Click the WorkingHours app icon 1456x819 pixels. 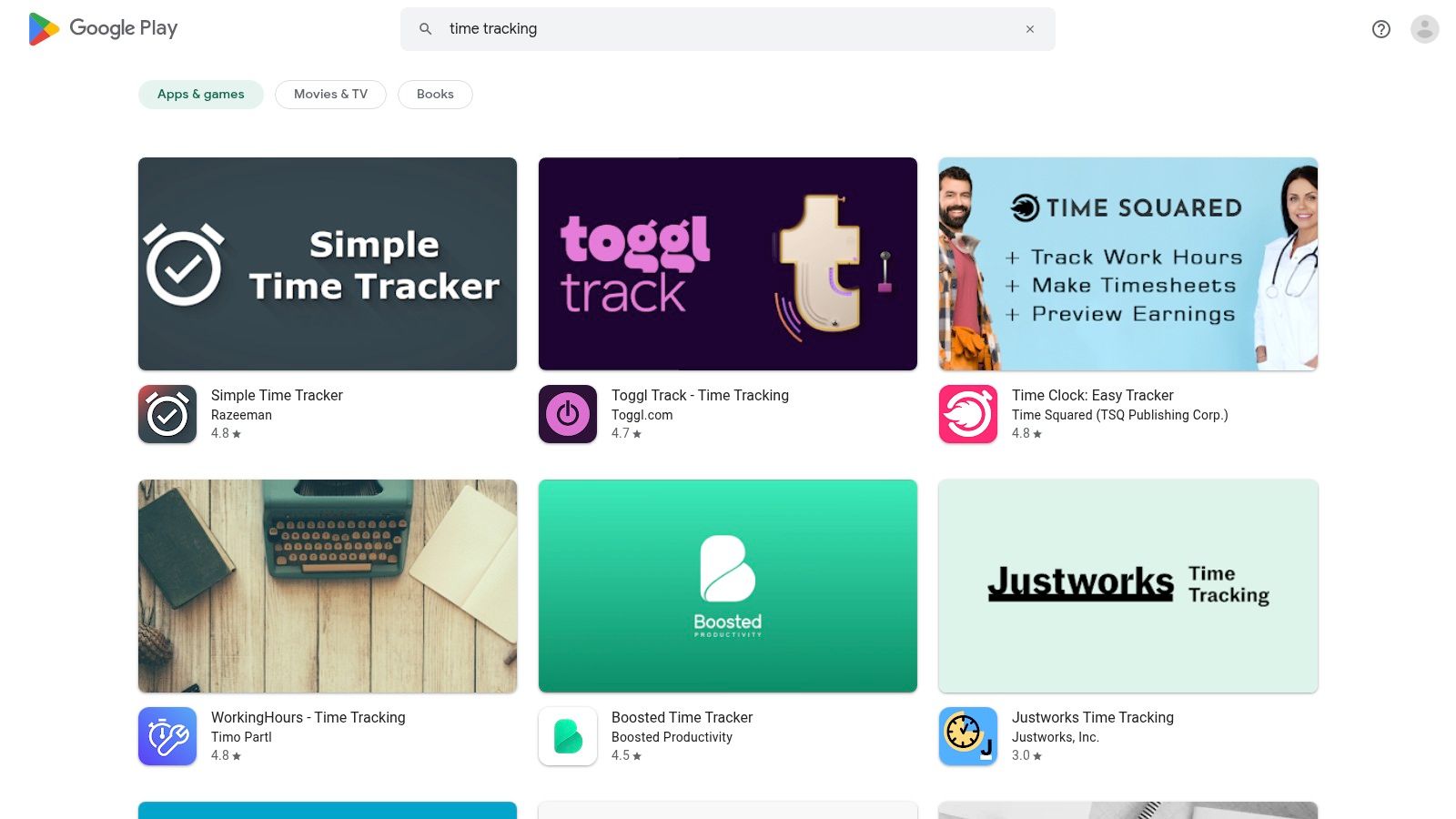point(167,736)
